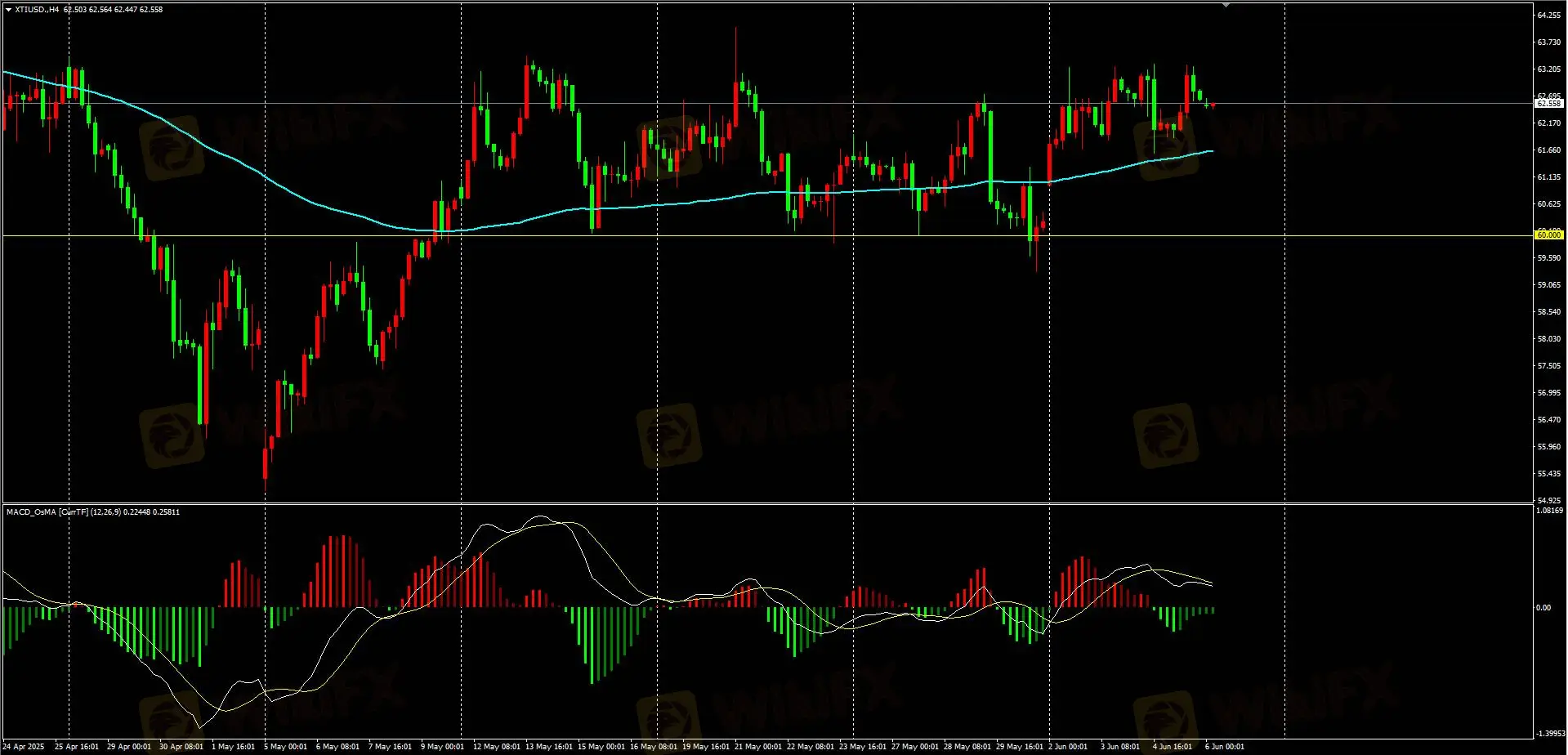Click the 1 May 16:01 time label

[233, 747]
